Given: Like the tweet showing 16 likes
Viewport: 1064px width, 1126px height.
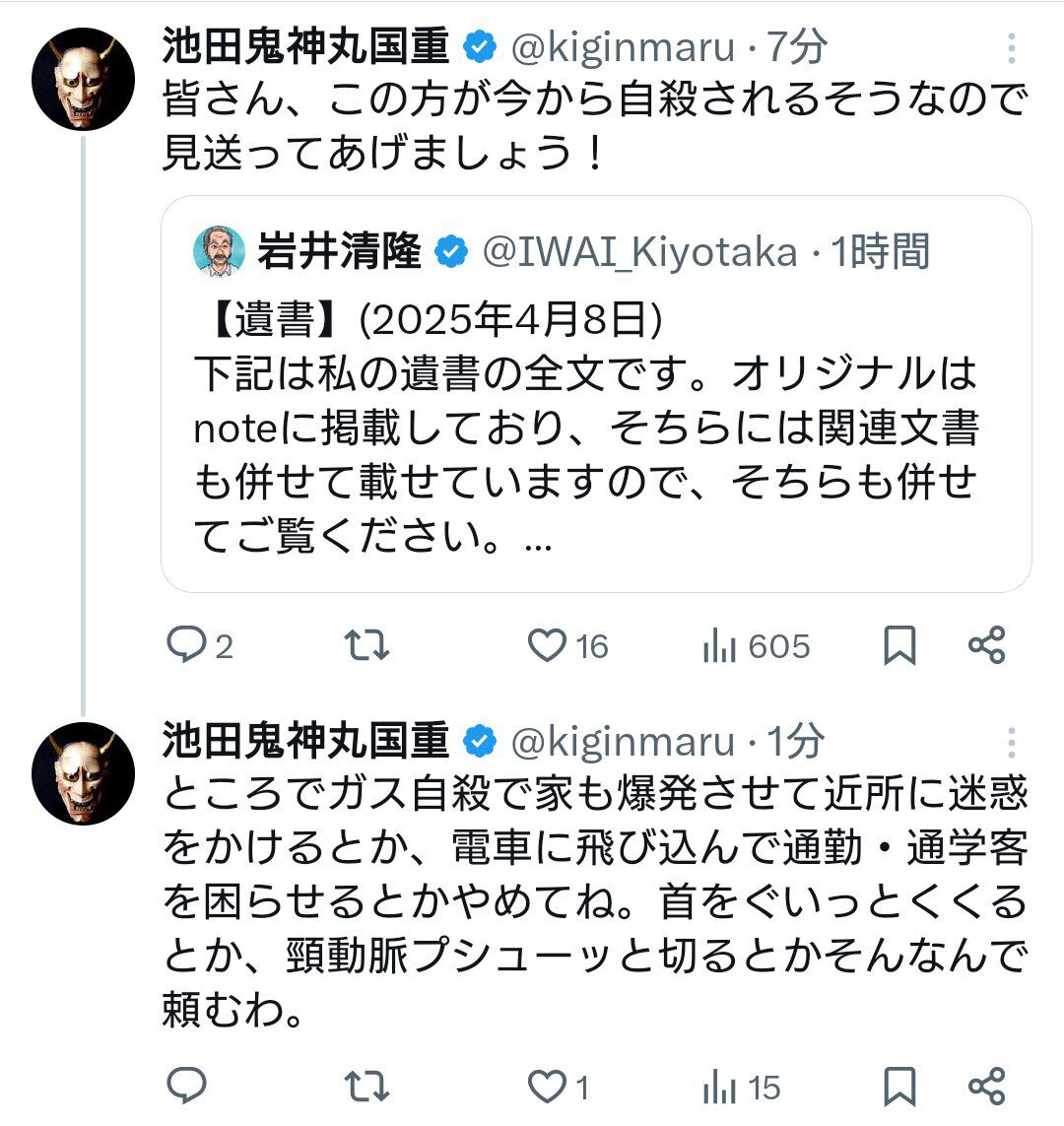Looking at the screenshot, I should [547, 646].
